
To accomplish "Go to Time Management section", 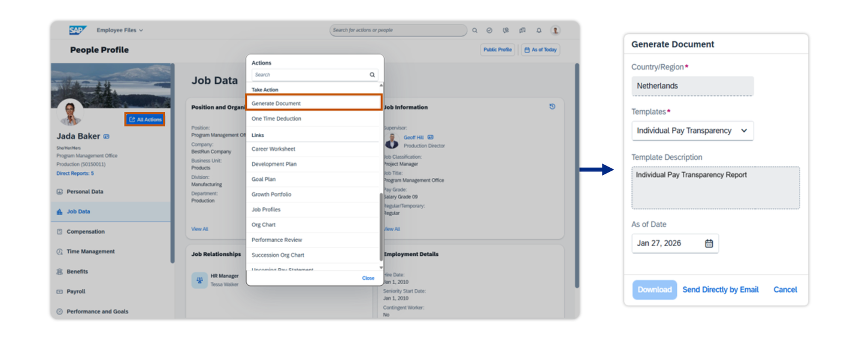I will 111,252.
